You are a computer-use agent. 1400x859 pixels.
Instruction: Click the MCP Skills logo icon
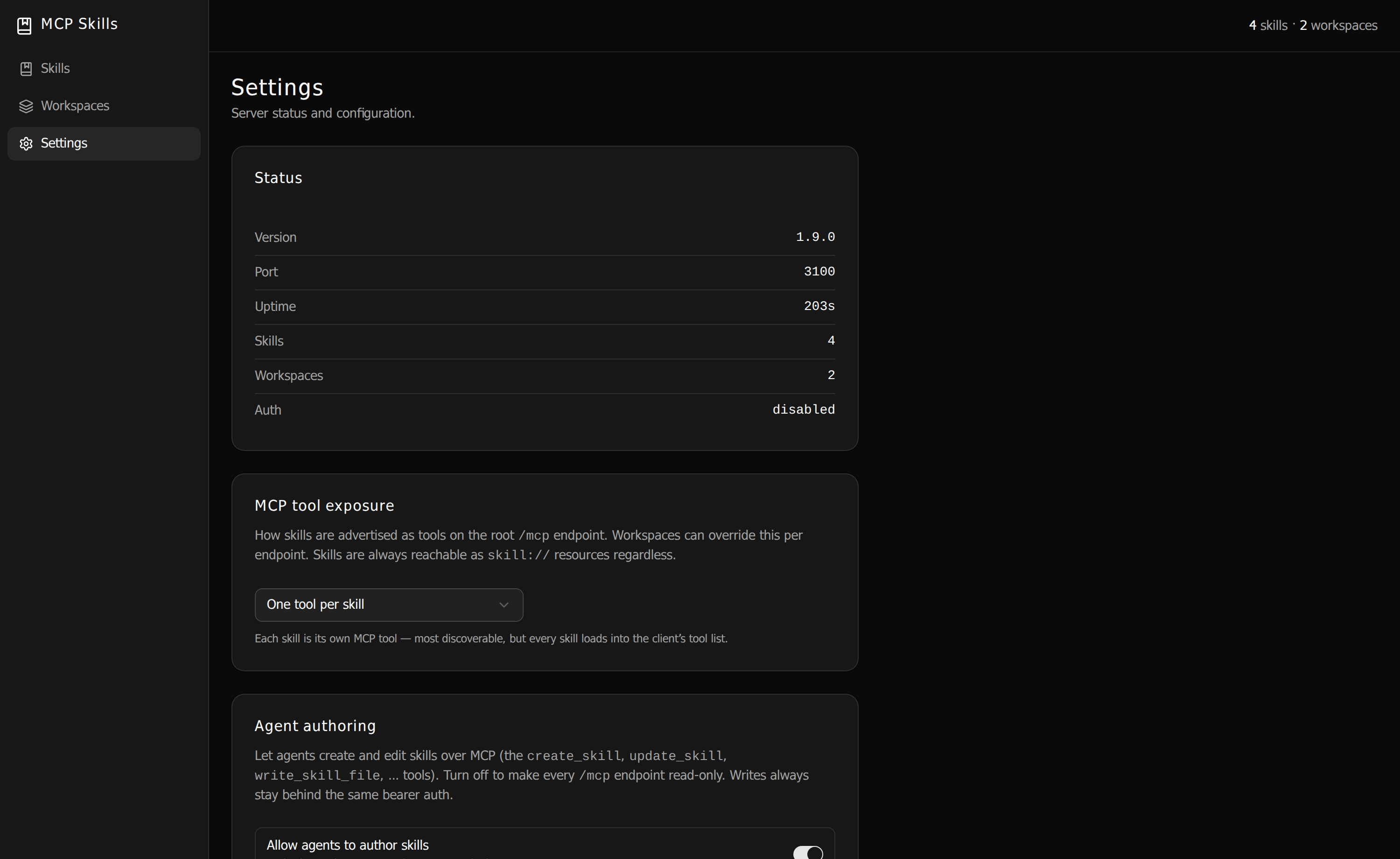(24, 26)
